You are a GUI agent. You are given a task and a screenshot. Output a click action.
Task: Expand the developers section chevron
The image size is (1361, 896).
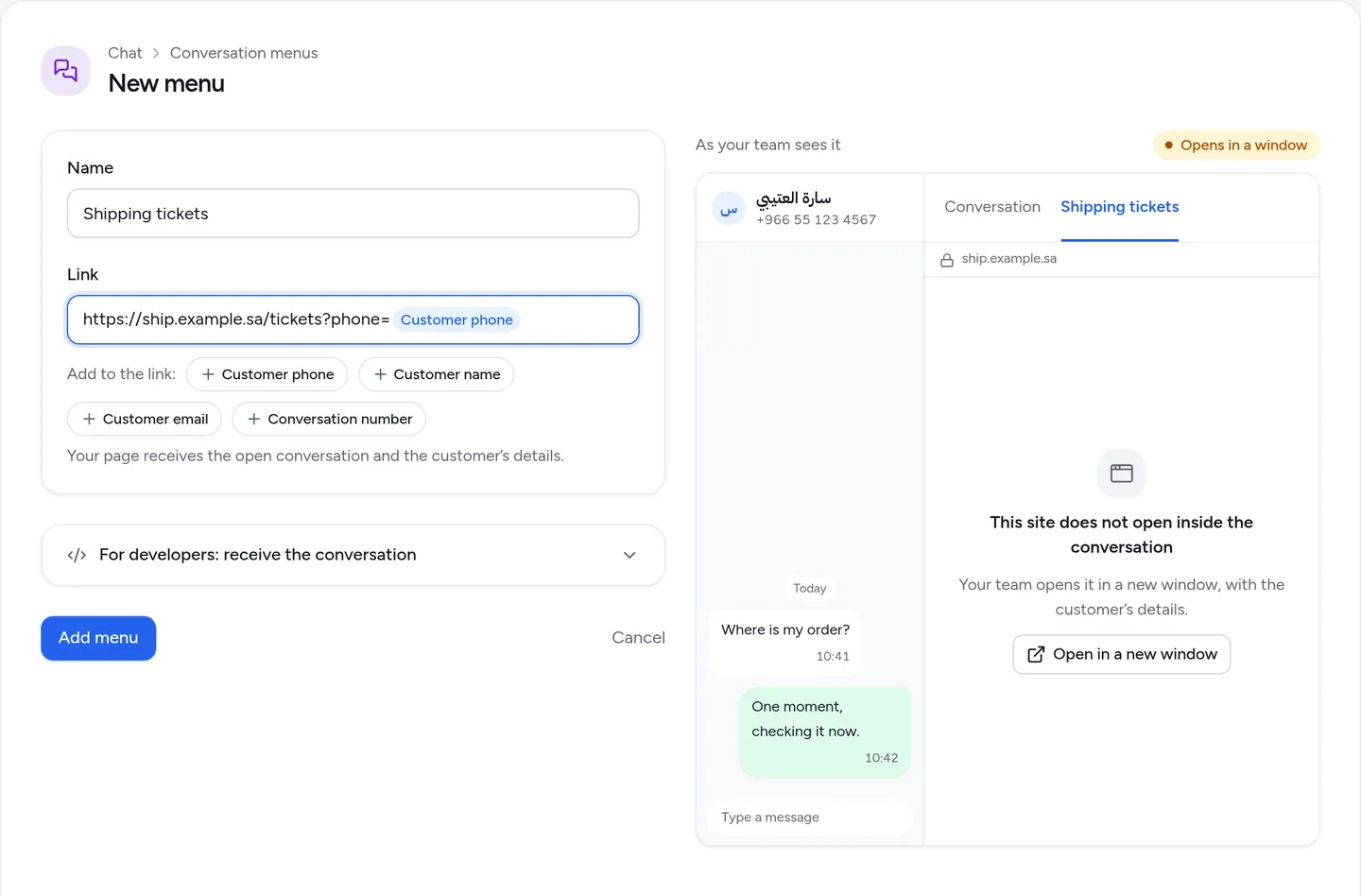pos(629,555)
